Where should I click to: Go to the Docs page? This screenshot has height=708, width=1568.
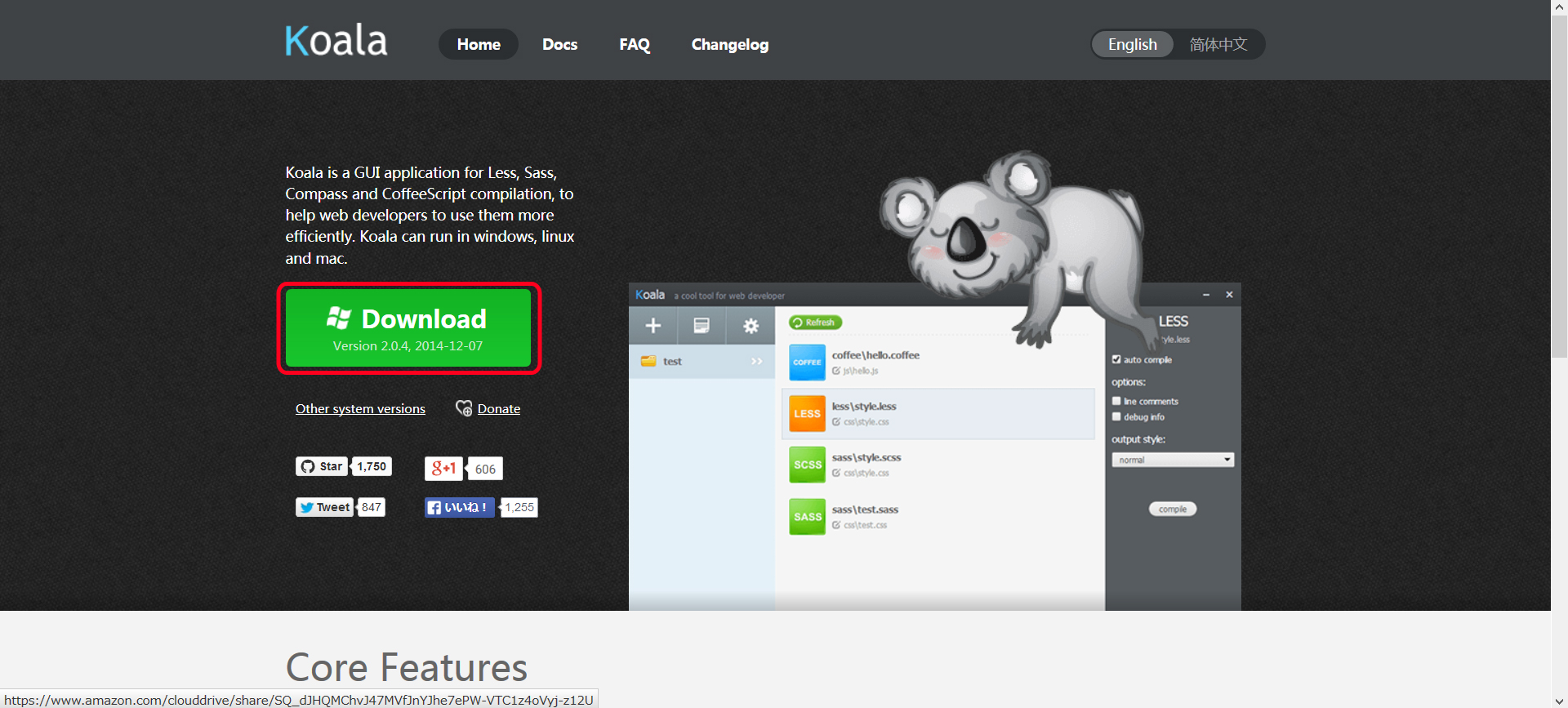pyautogui.click(x=559, y=44)
